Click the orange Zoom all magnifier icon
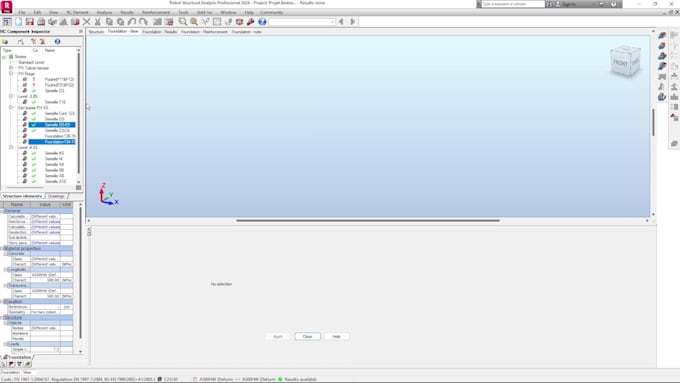This screenshot has width=680, height=383. [194, 22]
